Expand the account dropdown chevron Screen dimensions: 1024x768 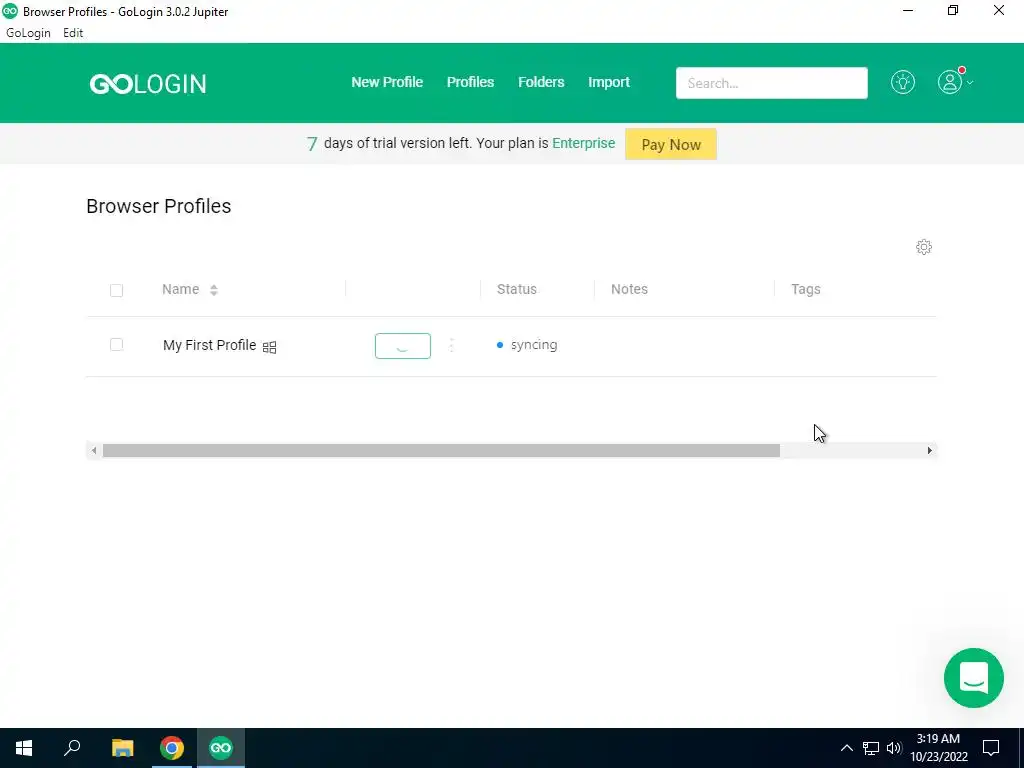(x=970, y=83)
